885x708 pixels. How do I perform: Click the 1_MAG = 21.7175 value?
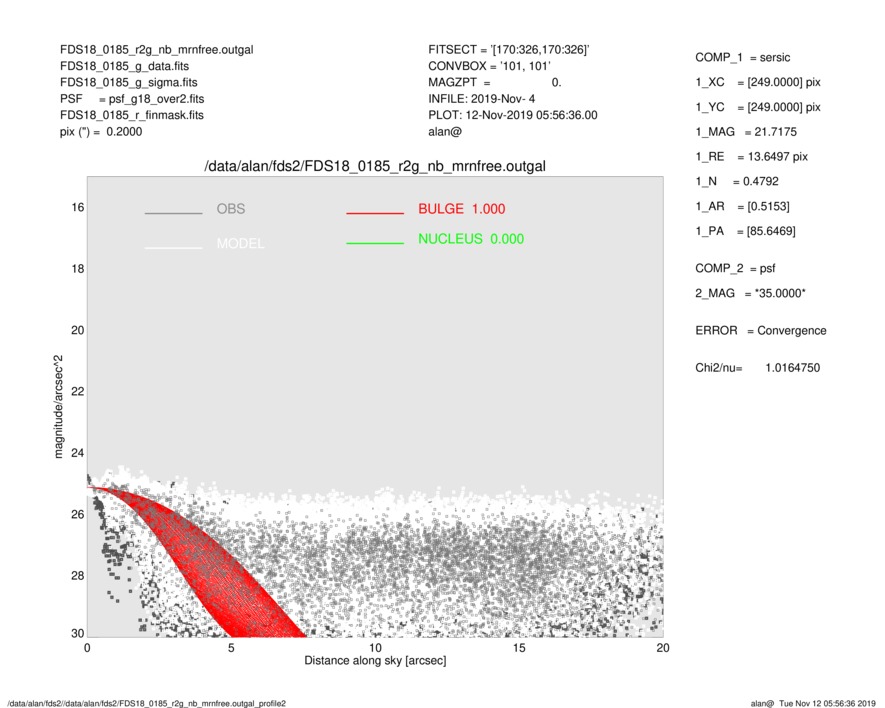pyautogui.click(x=746, y=132)
